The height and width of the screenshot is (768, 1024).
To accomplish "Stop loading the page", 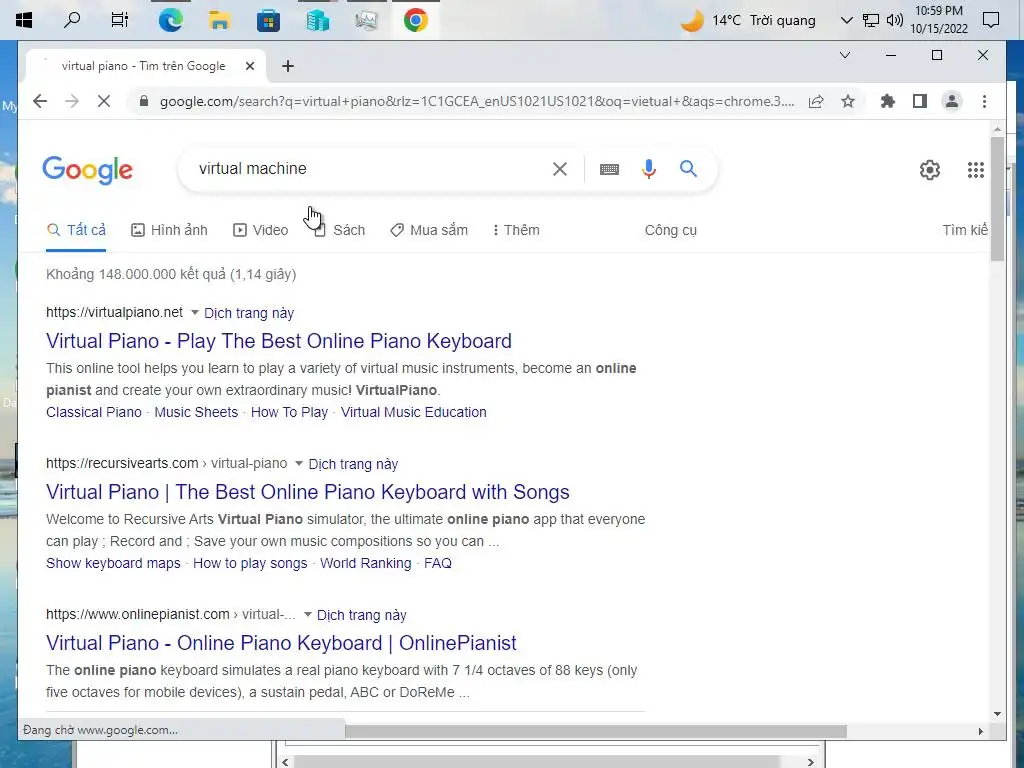I will (x=104, y=101).
